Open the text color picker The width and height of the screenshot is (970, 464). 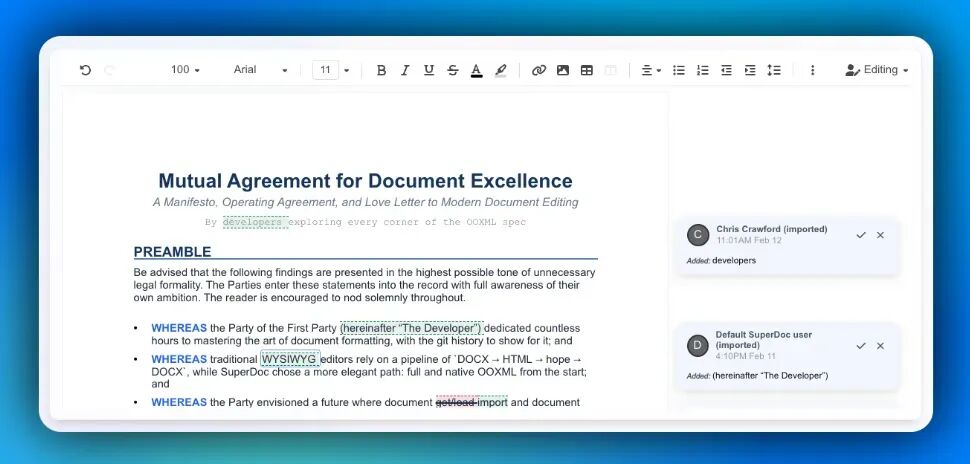(476, 71)
